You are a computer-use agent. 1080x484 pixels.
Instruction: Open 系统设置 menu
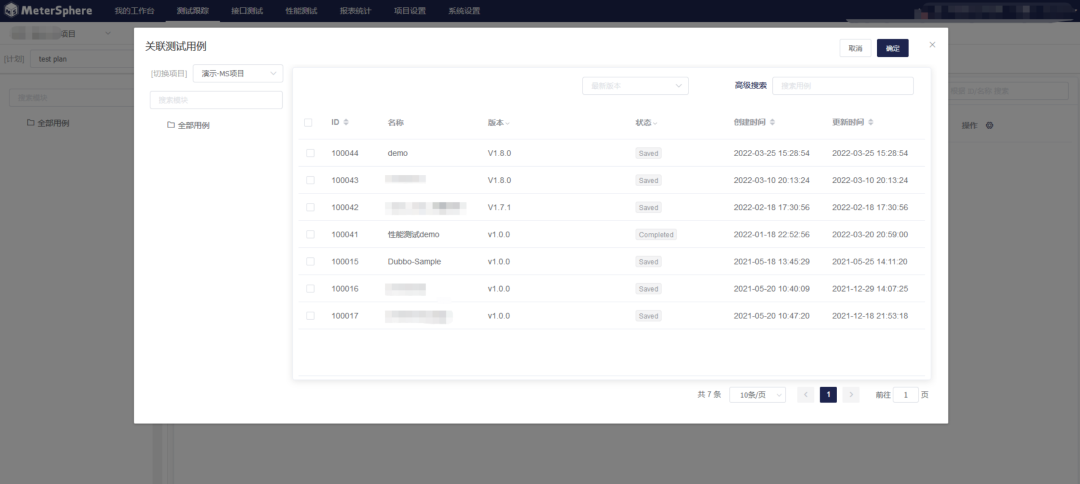[464, 11]
